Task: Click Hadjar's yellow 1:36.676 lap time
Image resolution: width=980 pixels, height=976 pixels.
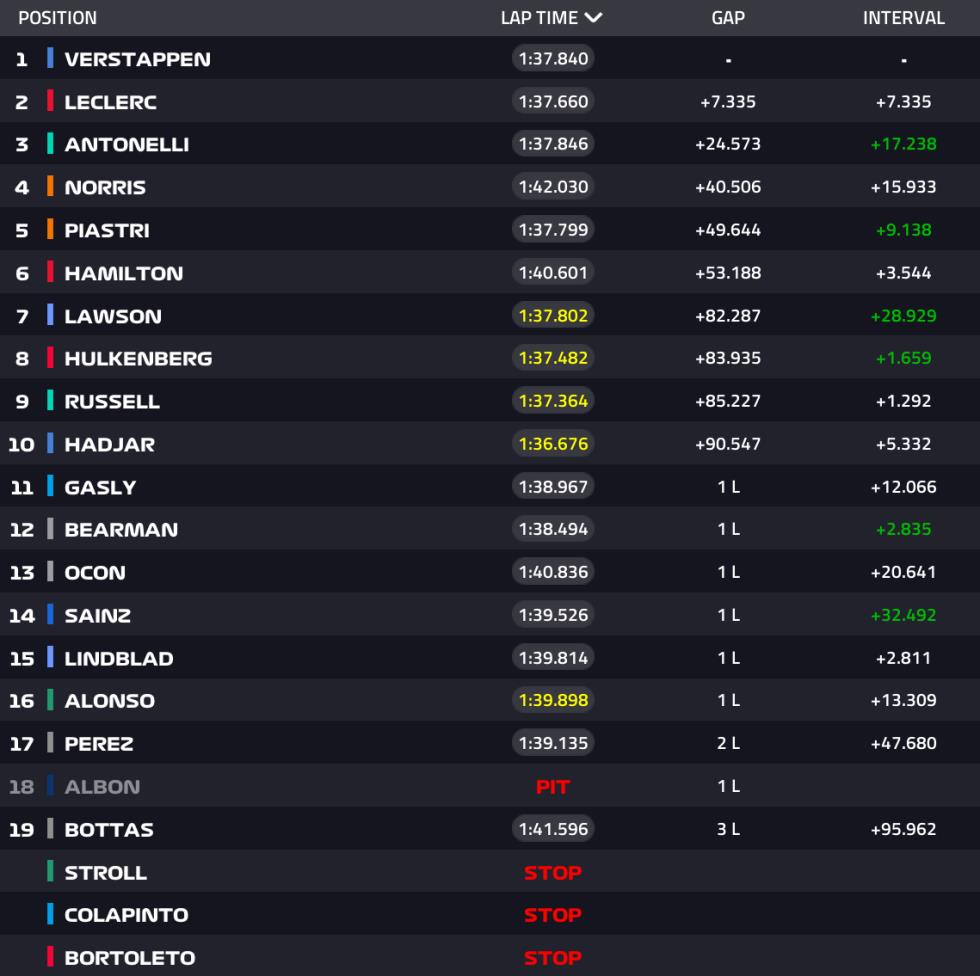Action: pyautogui.click(x=553, y=444)
